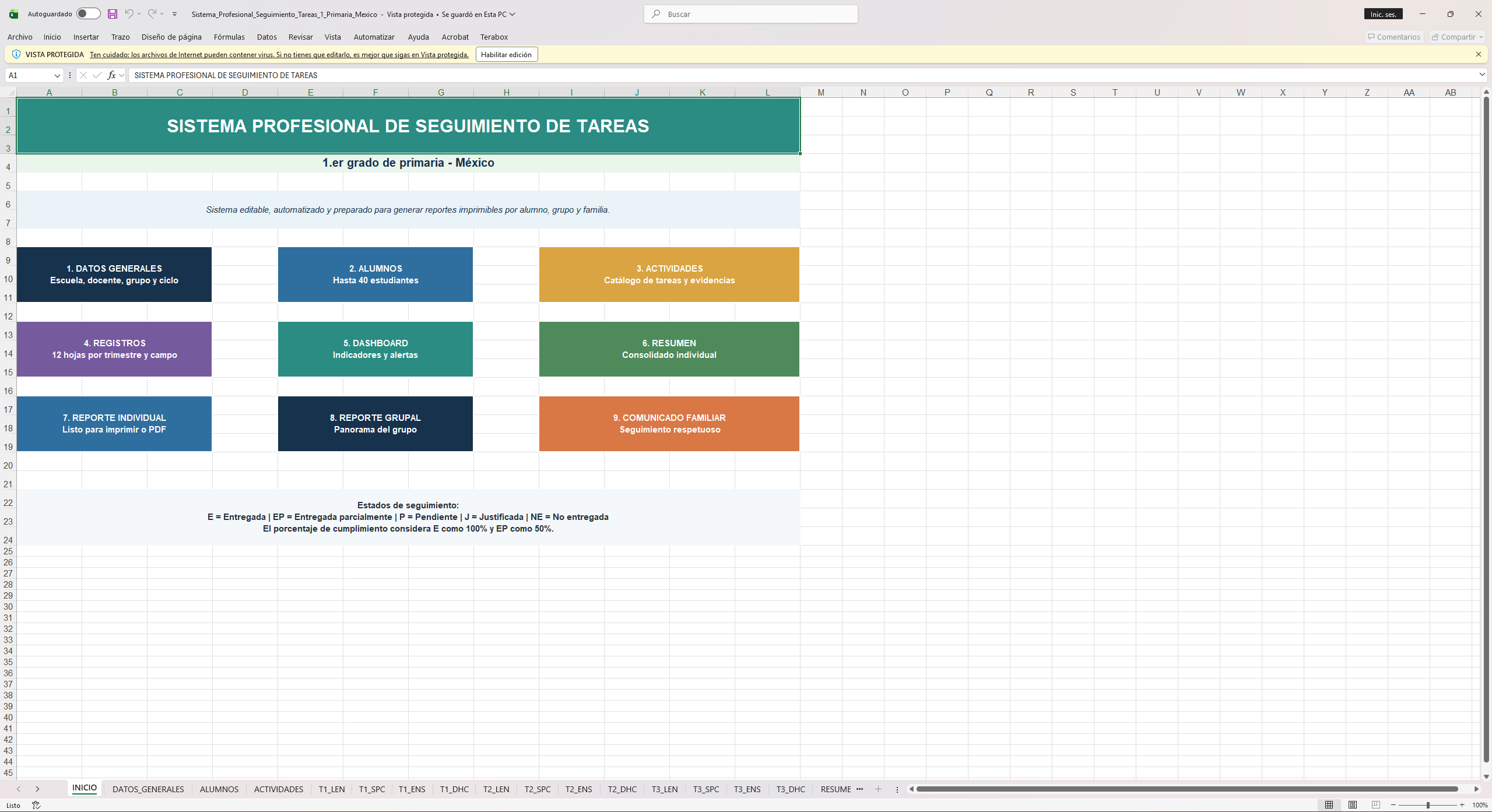This screenshot has height=812, width=1492.
Task: Click the vertical scrollbar down arrow
Action: click(1486, 776)
